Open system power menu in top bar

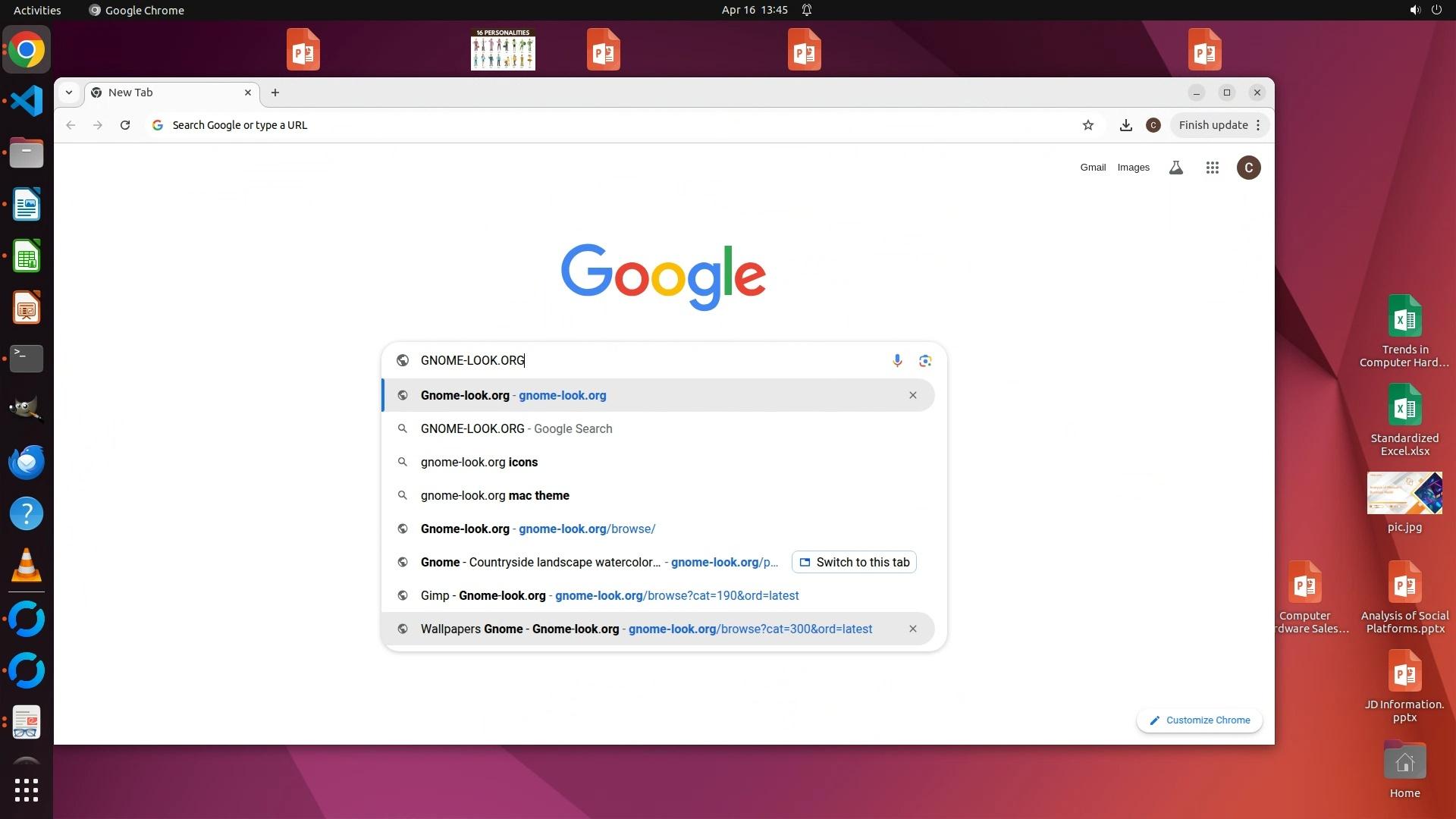[1436, 10]
